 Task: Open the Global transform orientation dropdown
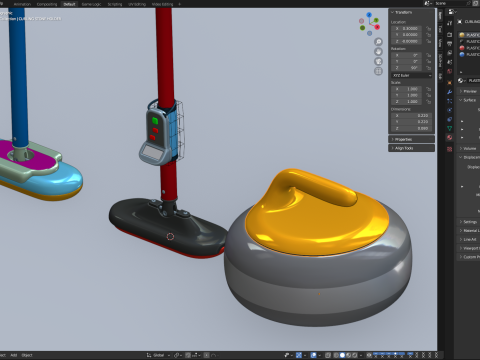[x=158, y=355]
